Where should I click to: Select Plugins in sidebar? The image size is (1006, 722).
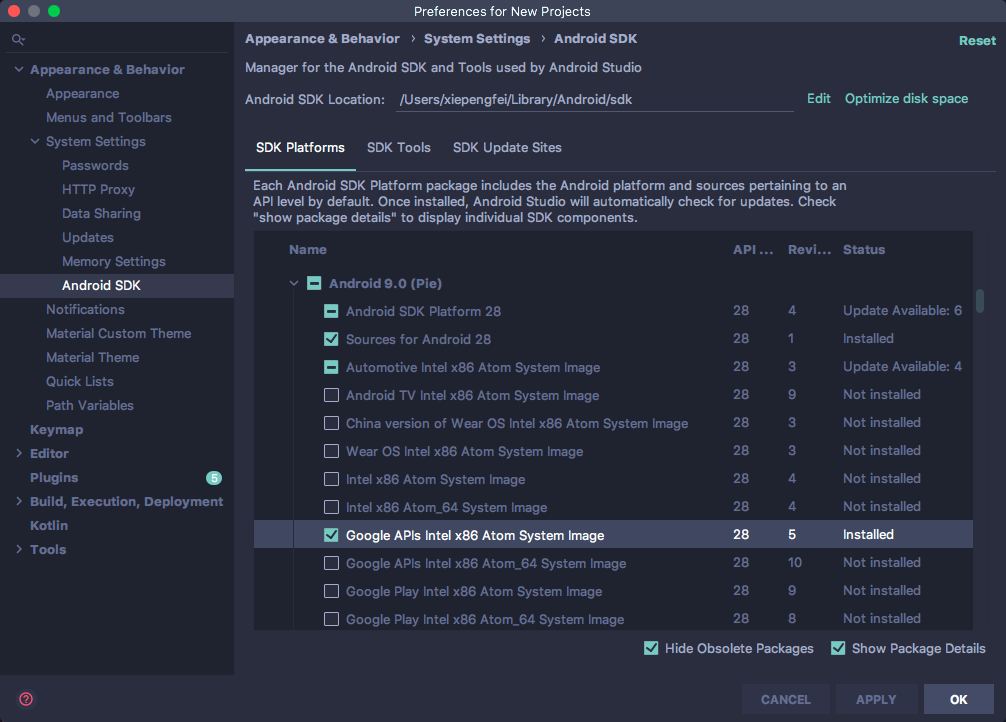[x=54, y=477]
